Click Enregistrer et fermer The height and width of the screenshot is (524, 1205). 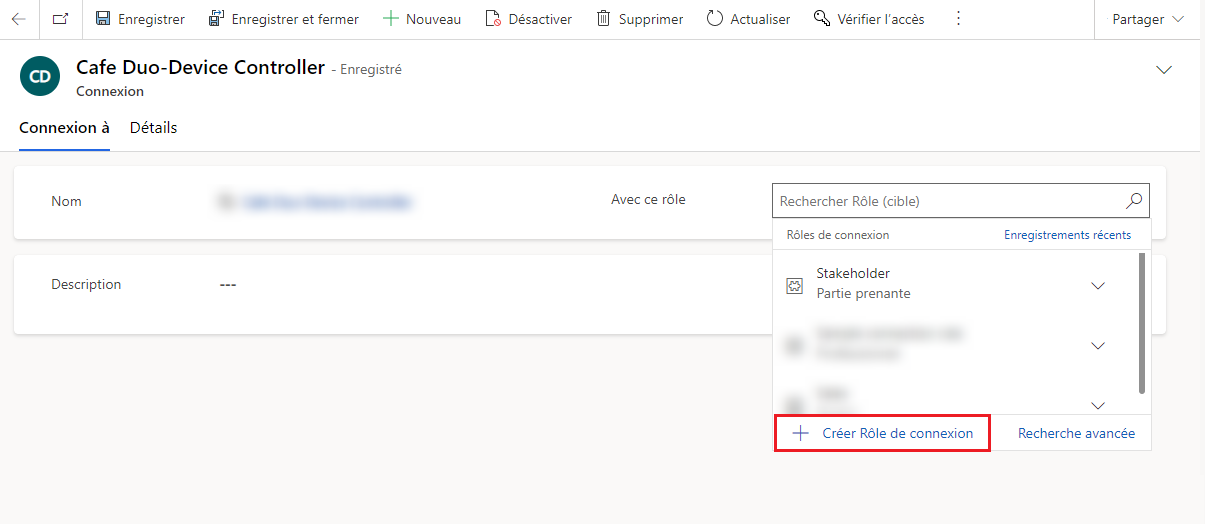pyautogui.click(x=284, y=19)
